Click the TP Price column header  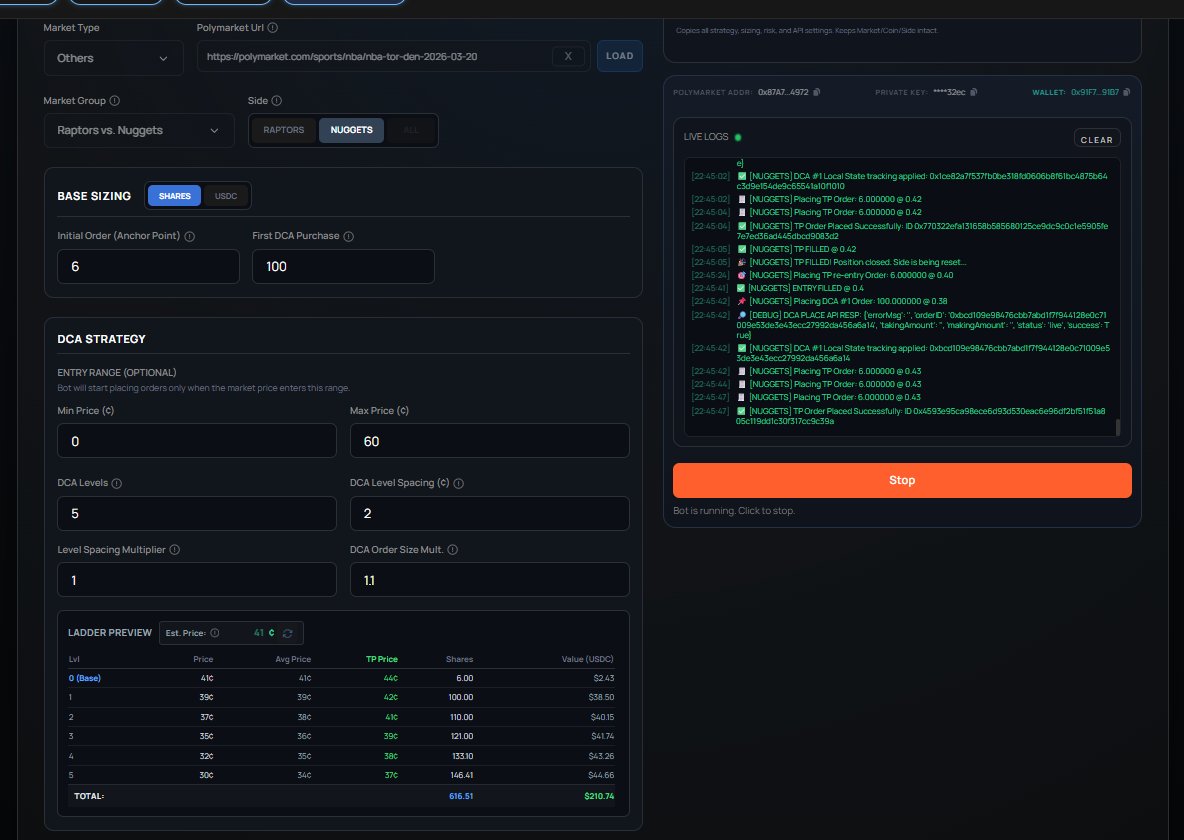pos(381,659)
